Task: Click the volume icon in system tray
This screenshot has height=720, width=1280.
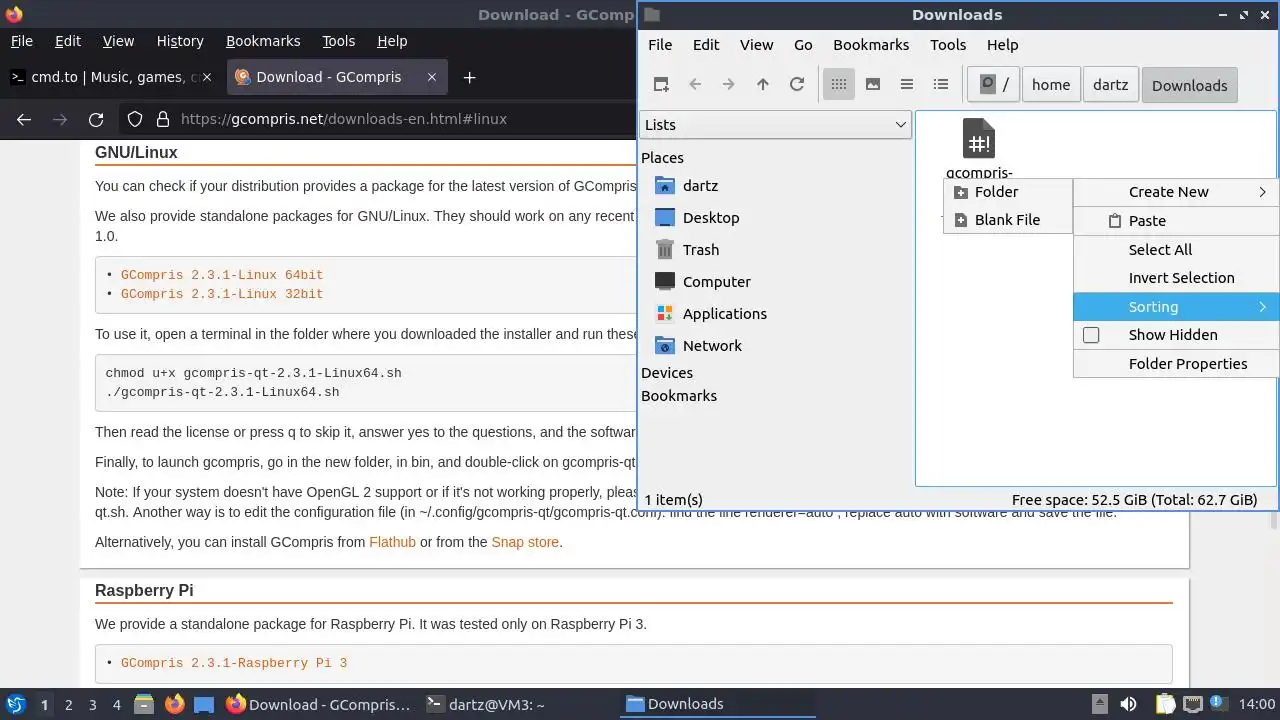Action: (x=1128, y=704)
